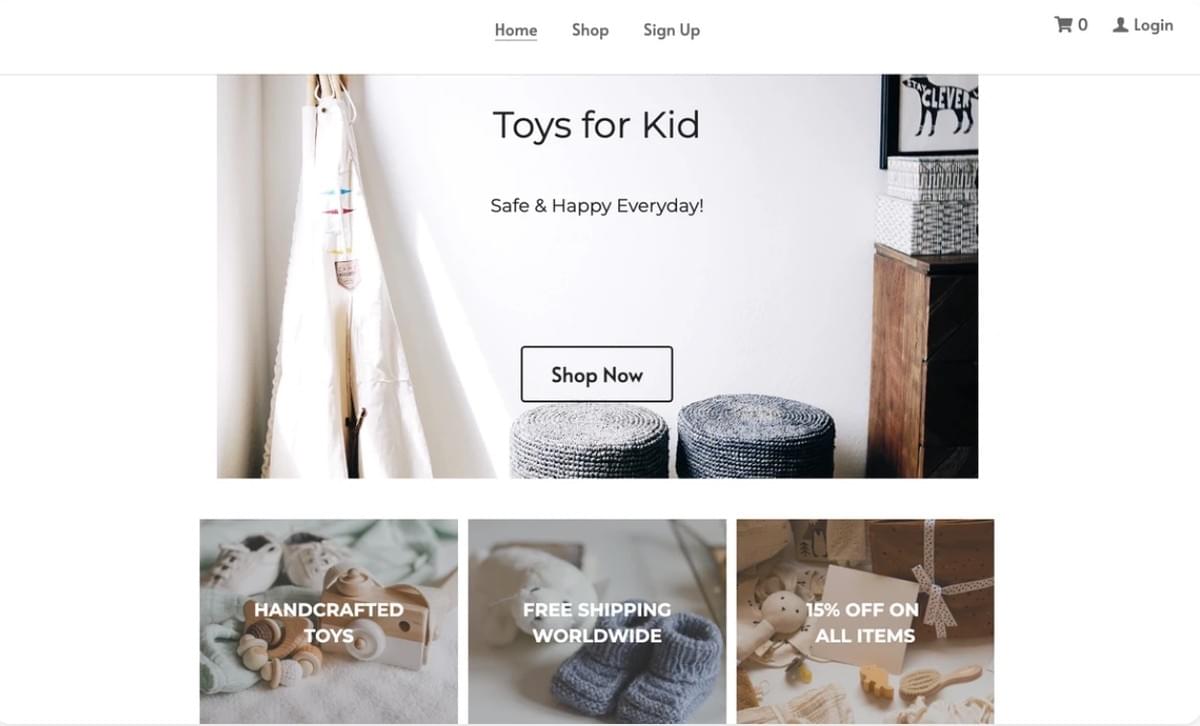The height and width of the screenshot is (726, 1200).
Task: Open the shopping cart icon
Action: [1063, 25]
